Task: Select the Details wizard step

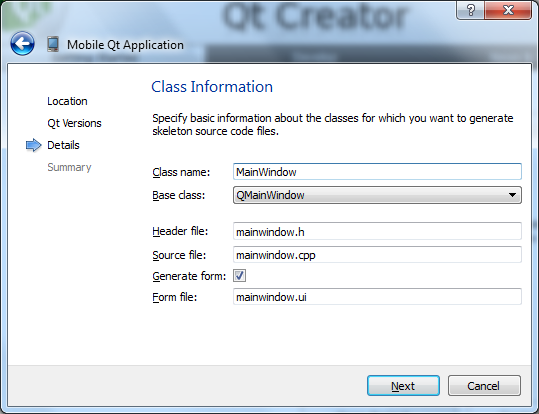Action: [x=63, y=145]
